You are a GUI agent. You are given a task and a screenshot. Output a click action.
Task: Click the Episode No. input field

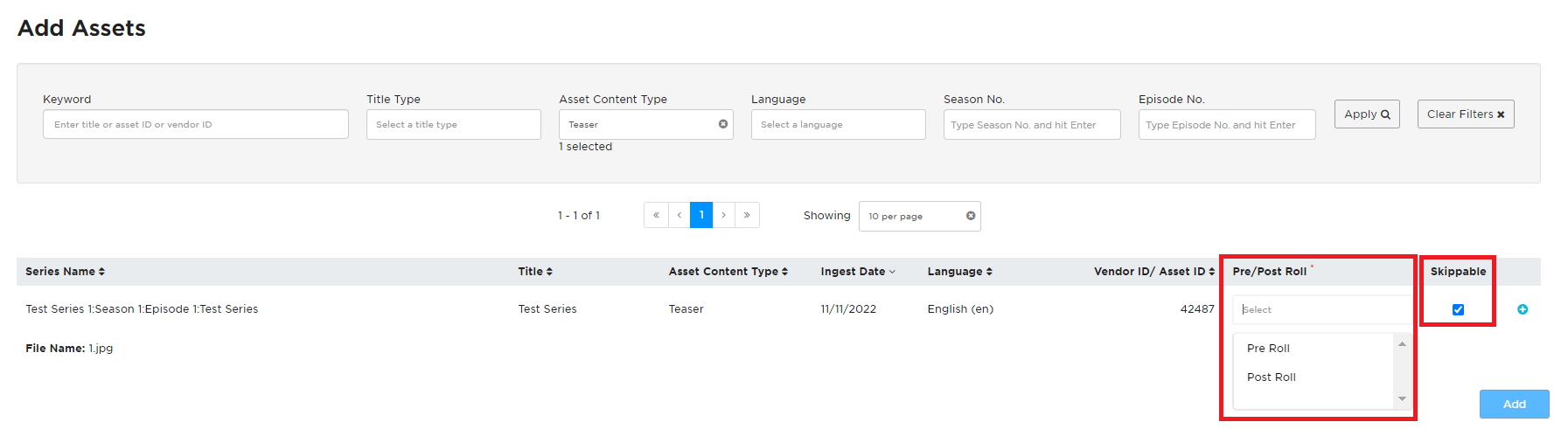click(1227, 125)
